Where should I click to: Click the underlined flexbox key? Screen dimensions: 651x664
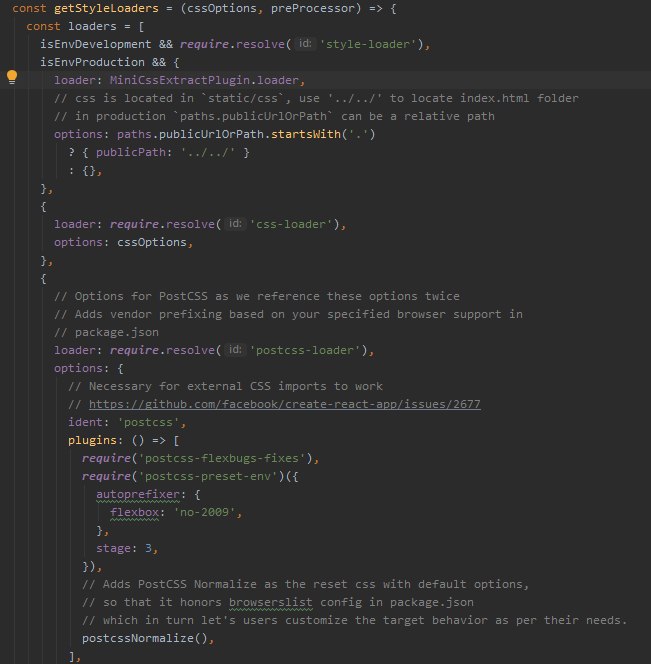(x=134, y=512)
